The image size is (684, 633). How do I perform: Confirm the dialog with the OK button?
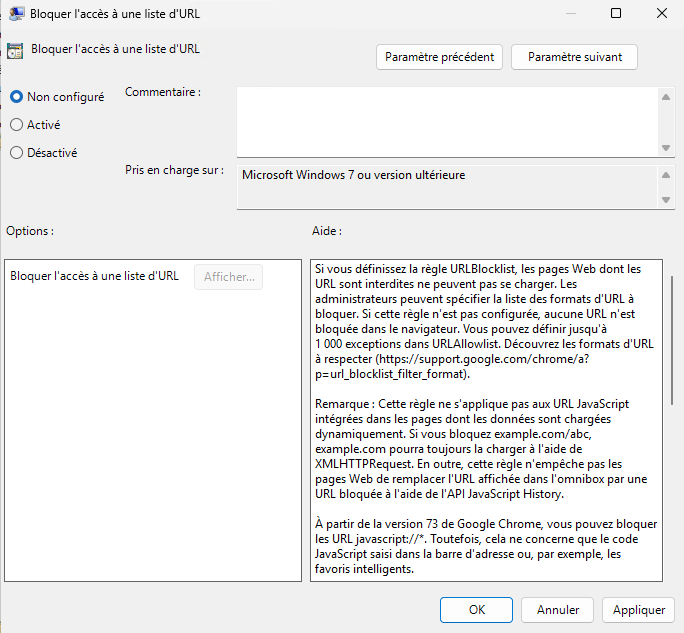(477, 609)
